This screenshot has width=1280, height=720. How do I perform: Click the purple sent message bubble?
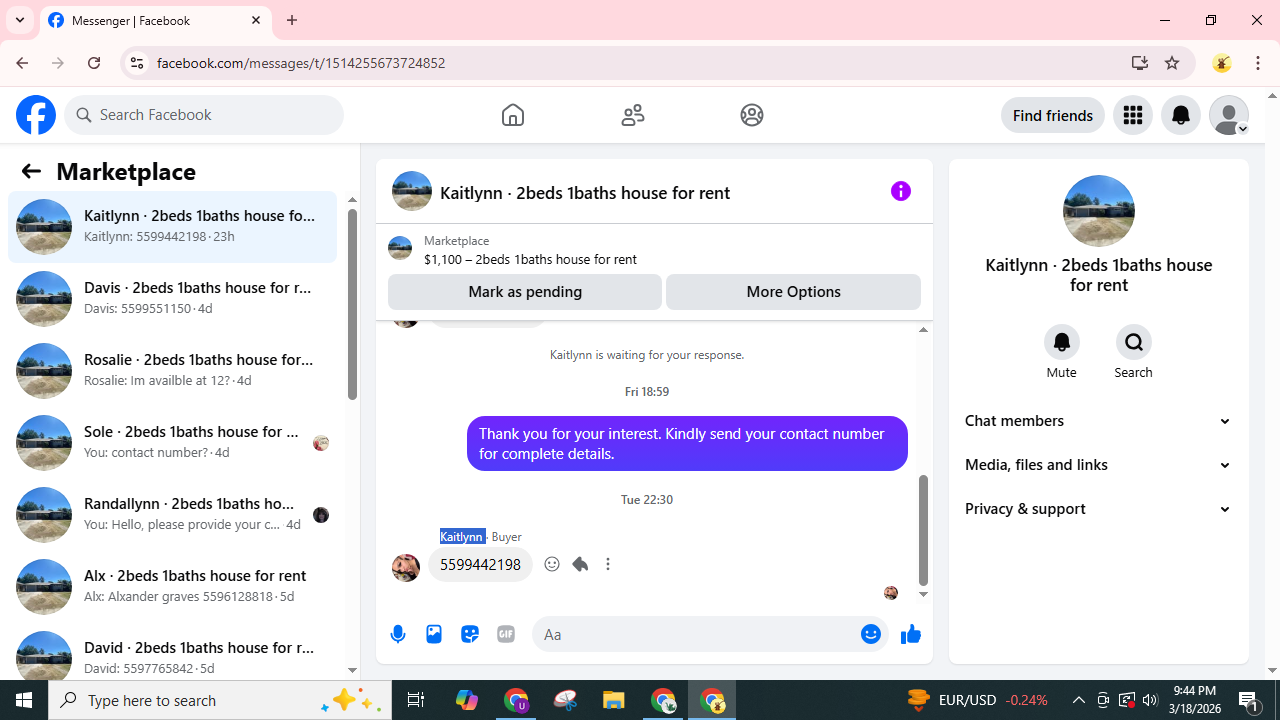pyautogui.click(x=687, y=443)
